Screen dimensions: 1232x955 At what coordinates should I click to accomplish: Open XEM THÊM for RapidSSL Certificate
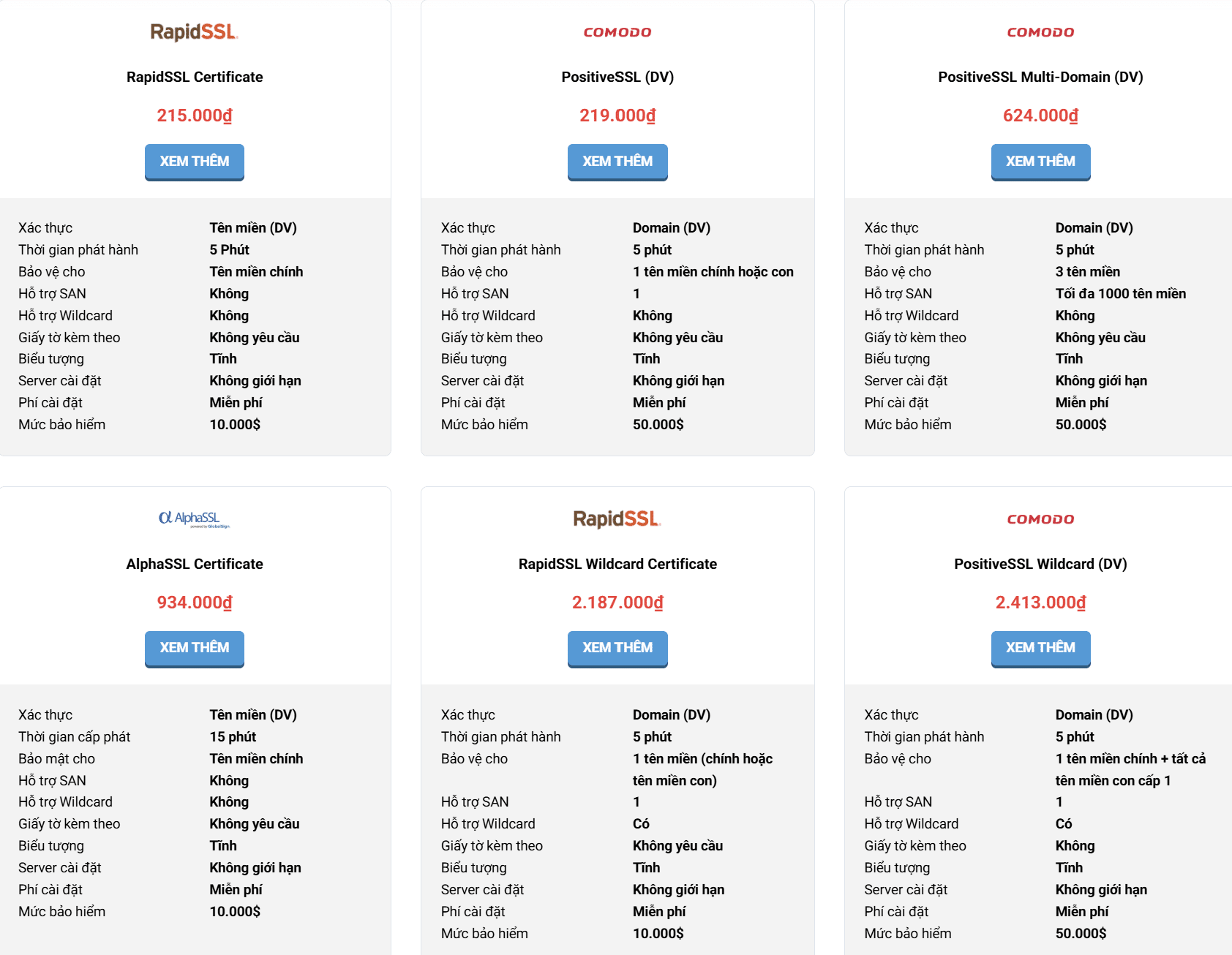coord(195,162)
